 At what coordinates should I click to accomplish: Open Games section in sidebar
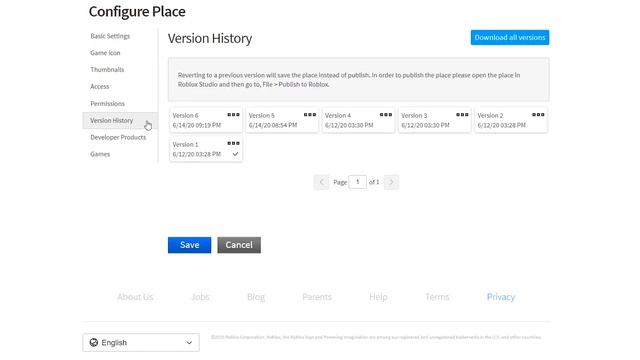pos(100,154)
